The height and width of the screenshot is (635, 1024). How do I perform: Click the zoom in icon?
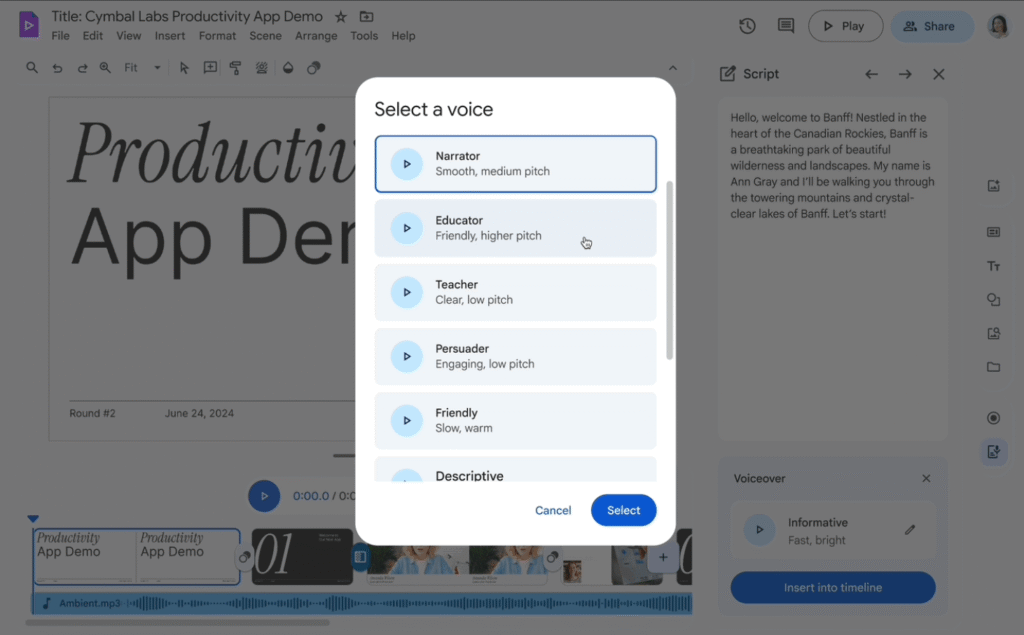pyautogui.click(x=105, y=67)
